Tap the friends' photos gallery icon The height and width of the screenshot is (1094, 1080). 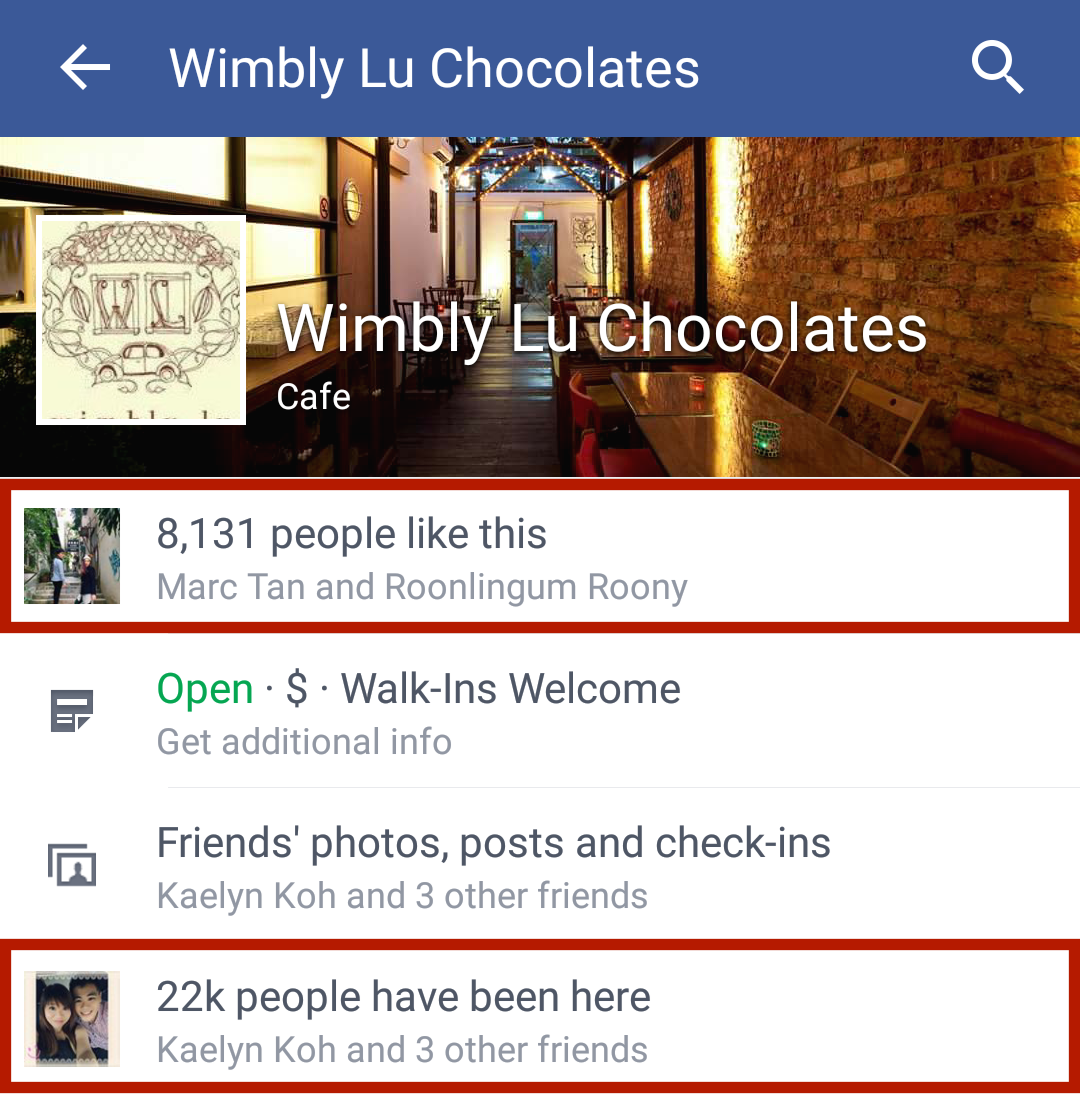[x=72, y=865]
